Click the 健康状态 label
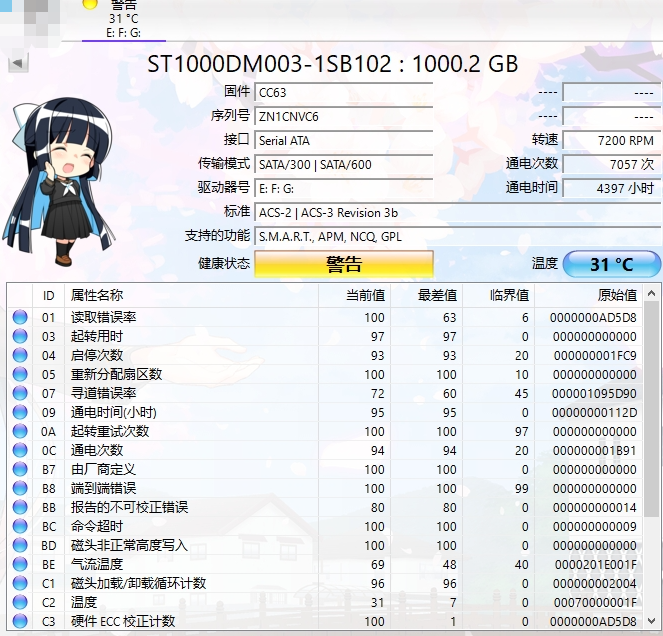 [x=224, y=263]
